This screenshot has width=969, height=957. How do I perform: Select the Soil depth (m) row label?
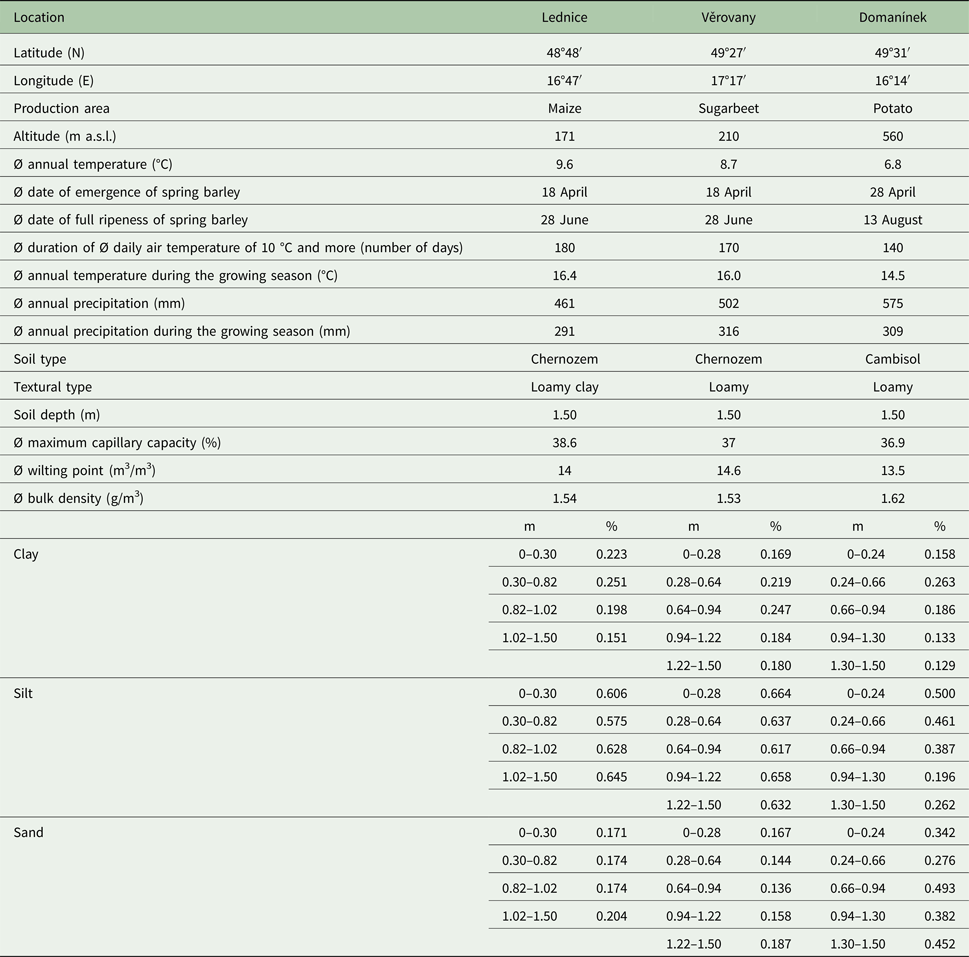click(56, 415)
